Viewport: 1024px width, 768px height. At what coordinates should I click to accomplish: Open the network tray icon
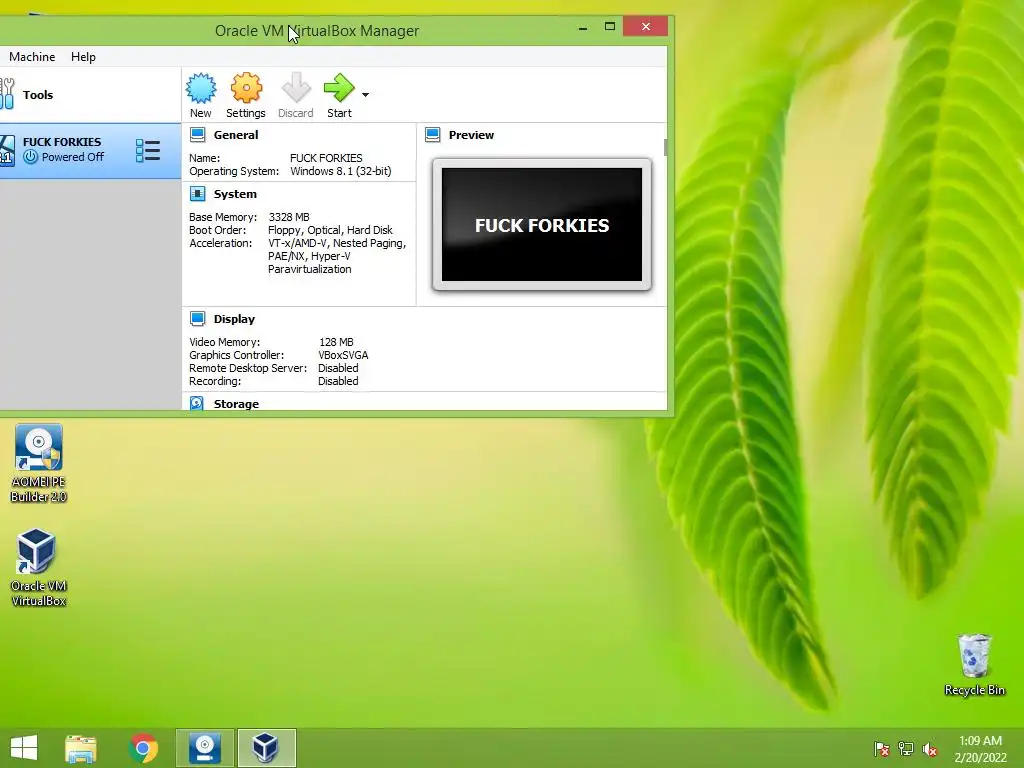coord(906,748)
